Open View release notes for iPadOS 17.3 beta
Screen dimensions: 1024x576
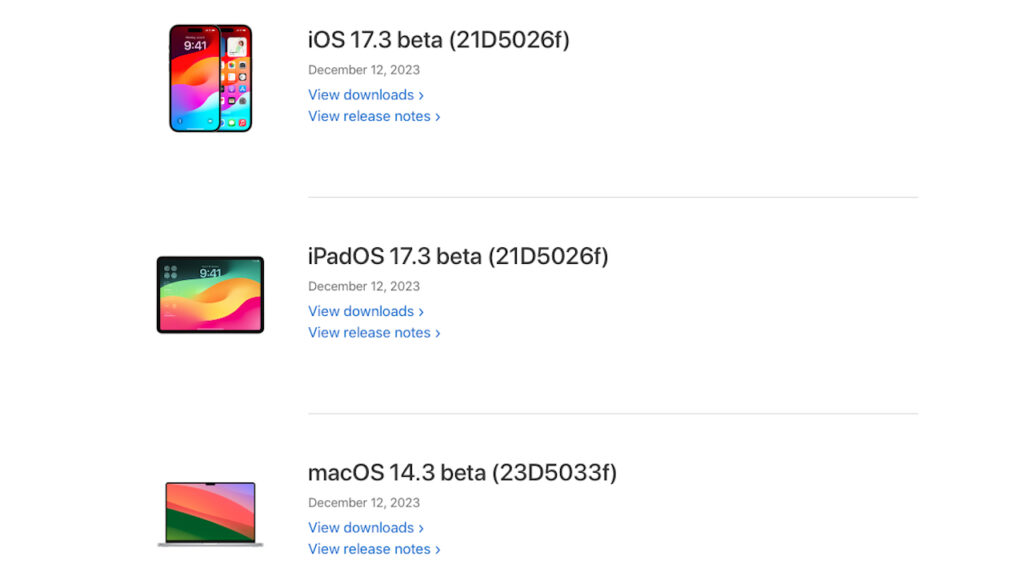(x=368, y=332)
